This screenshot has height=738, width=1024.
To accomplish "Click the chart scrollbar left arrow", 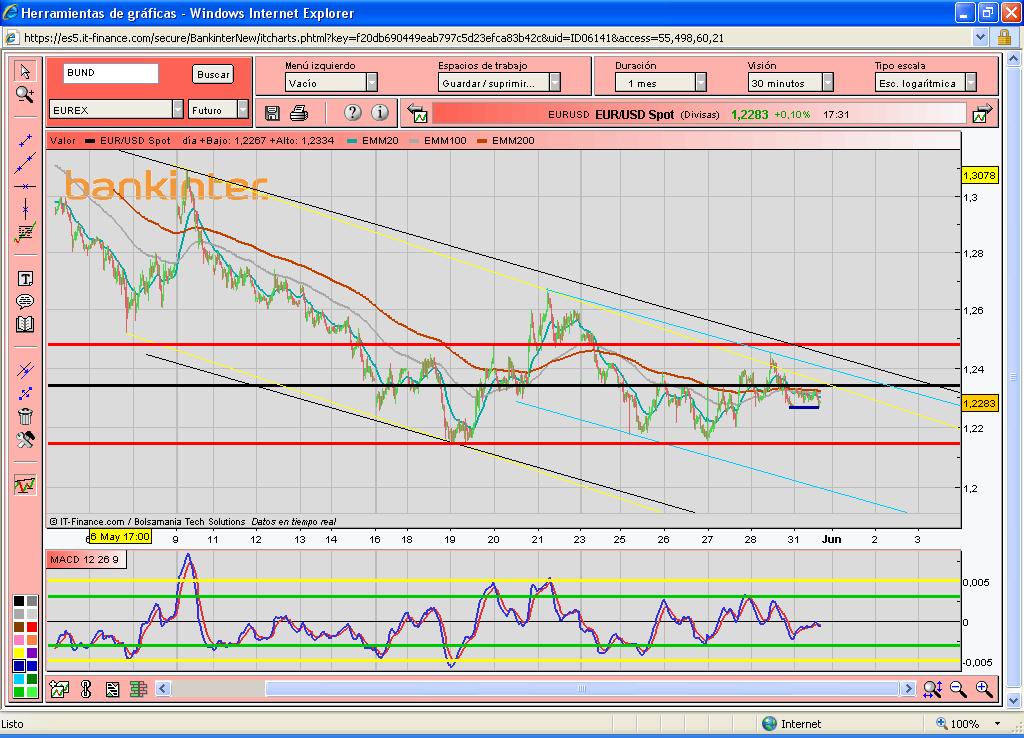I will 164,689.
